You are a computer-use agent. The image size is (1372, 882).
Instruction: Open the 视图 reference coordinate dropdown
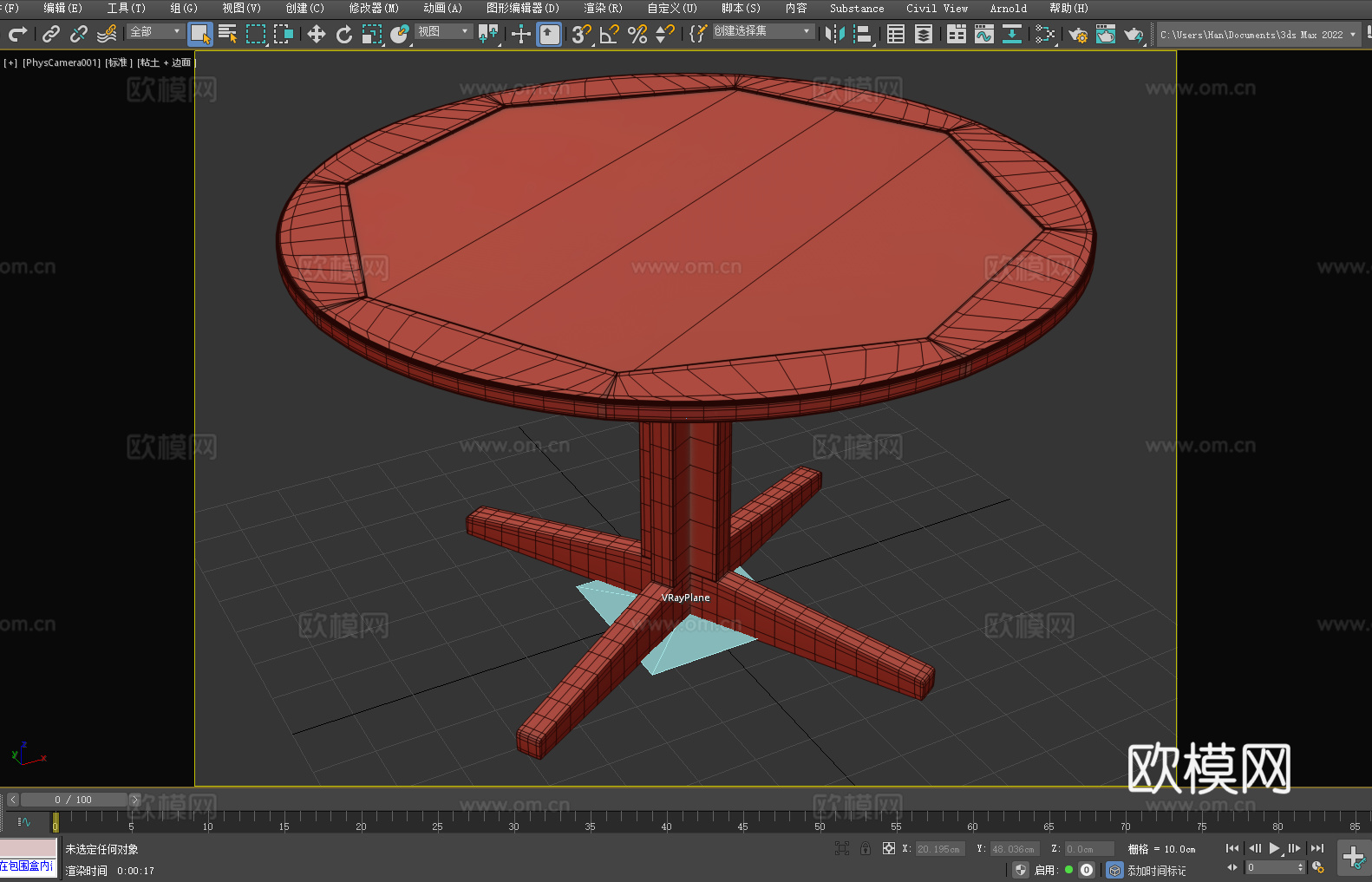tap(444, 31)
